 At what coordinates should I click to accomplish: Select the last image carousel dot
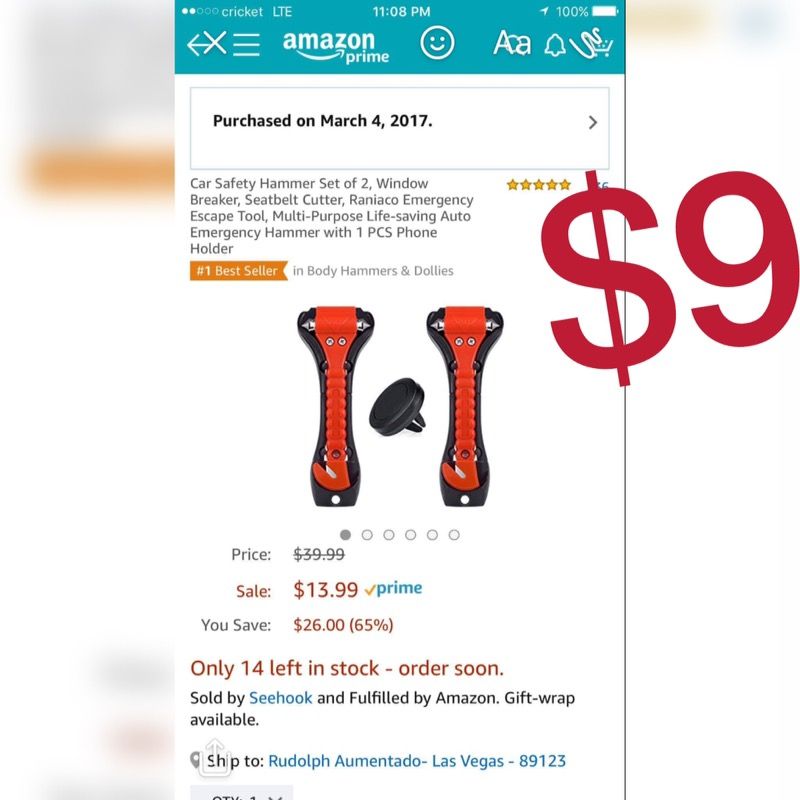pyautogui.click(x=454, y=535)
